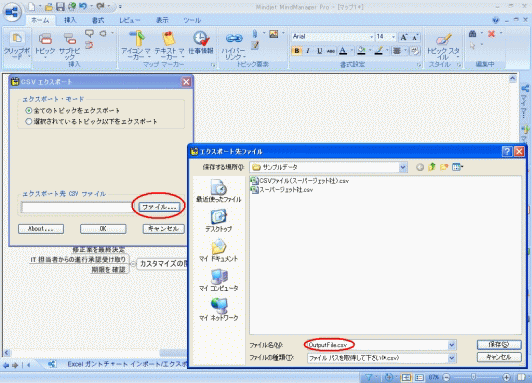Open the Hyperlink tool in ribbon
Image resolution: width=532 pixels, height=383 pixels.
[x=233, y=46]
